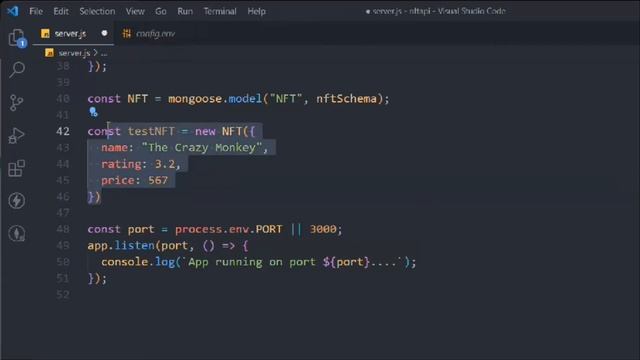This screenshot has width=640, height=360.
Task: Click the "rating" property key
Action: pyautogui.click(x=121, y=164)
